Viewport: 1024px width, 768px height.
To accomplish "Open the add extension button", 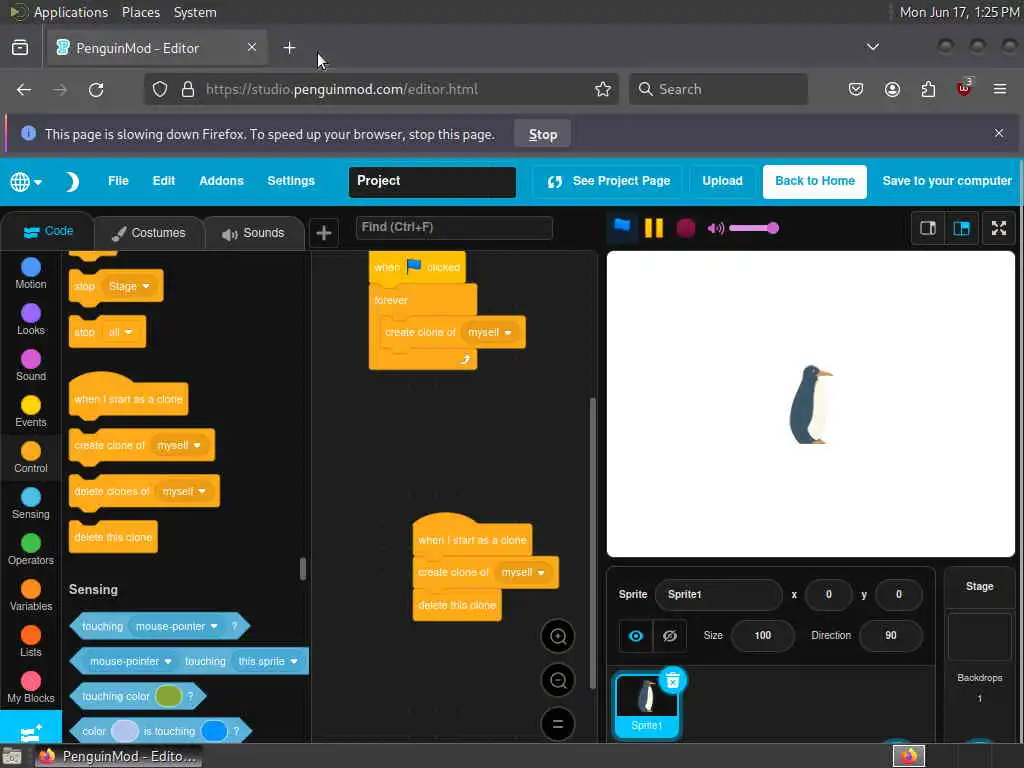I will [31, 730].
